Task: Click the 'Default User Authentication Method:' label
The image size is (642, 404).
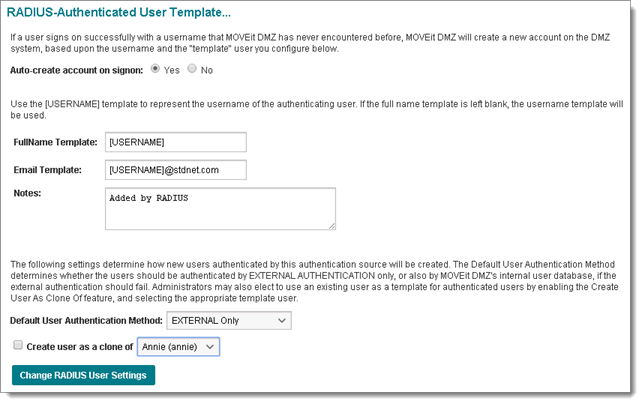Action: coord(85,320)
